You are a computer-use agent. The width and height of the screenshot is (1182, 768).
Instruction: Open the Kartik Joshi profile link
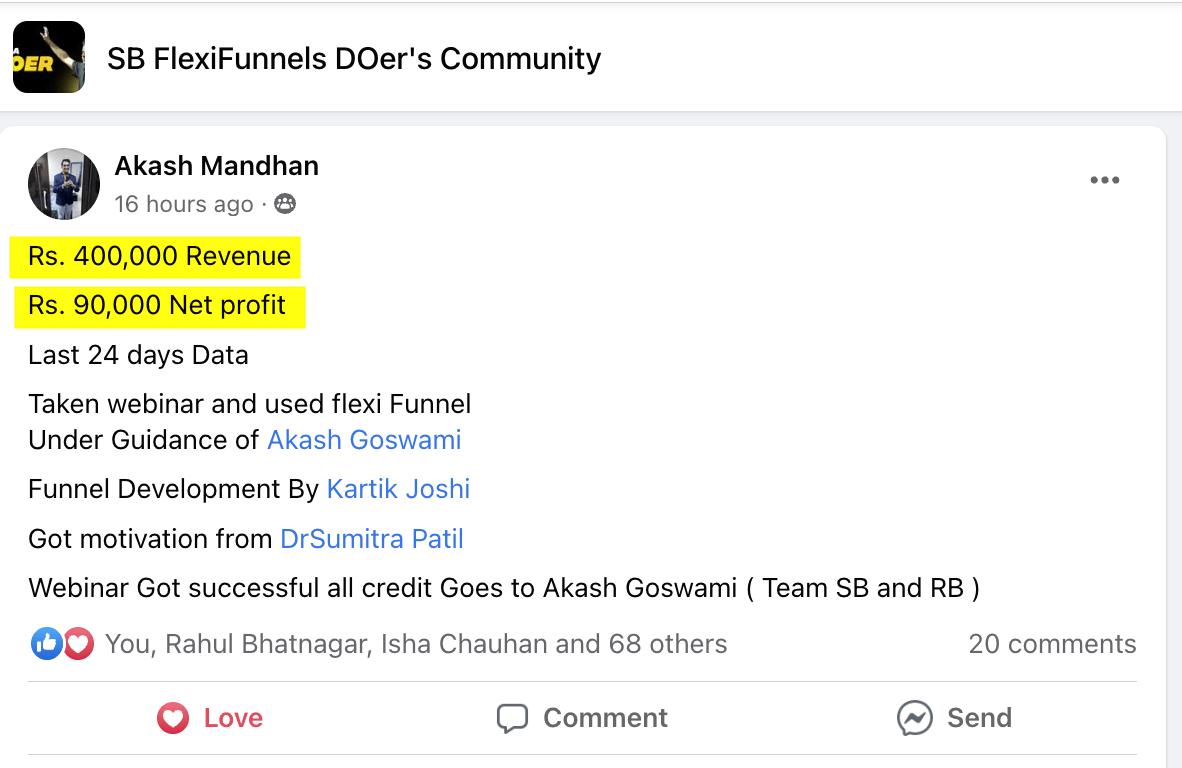point(398,489)
